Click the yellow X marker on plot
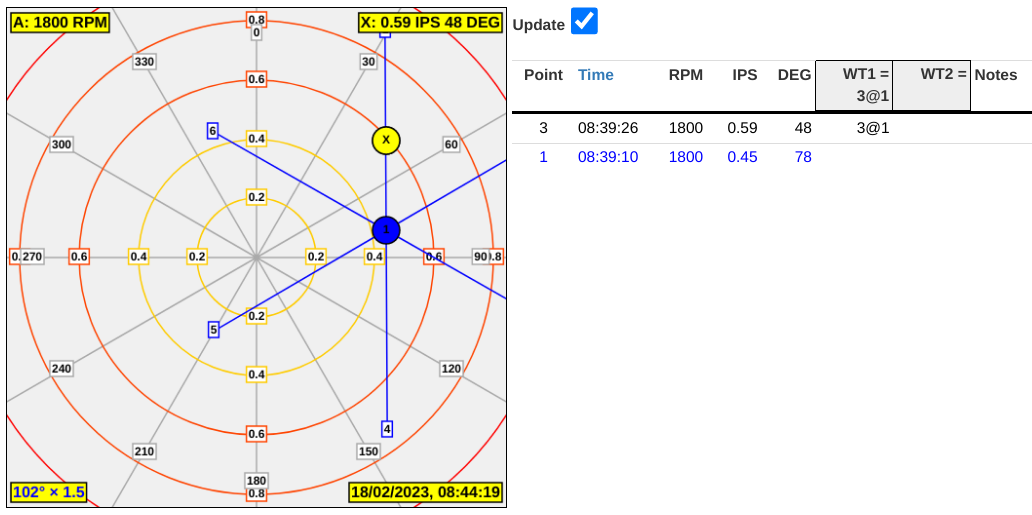1032x515 pixels. tap(386, 140)
